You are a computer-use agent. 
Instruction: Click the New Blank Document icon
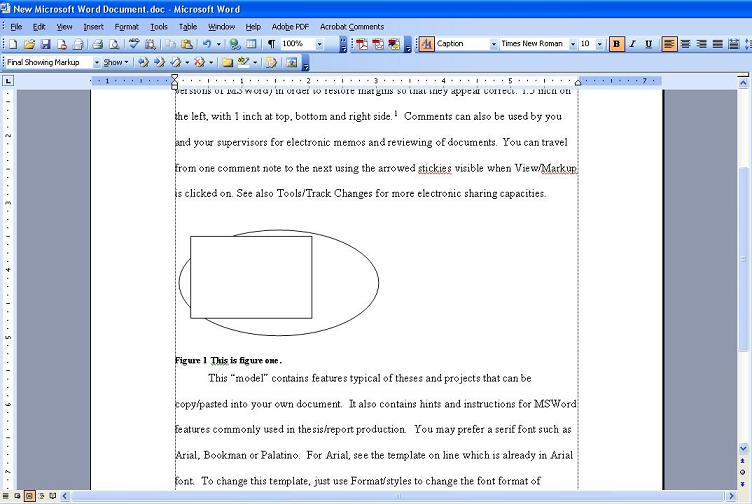(12, 44)
